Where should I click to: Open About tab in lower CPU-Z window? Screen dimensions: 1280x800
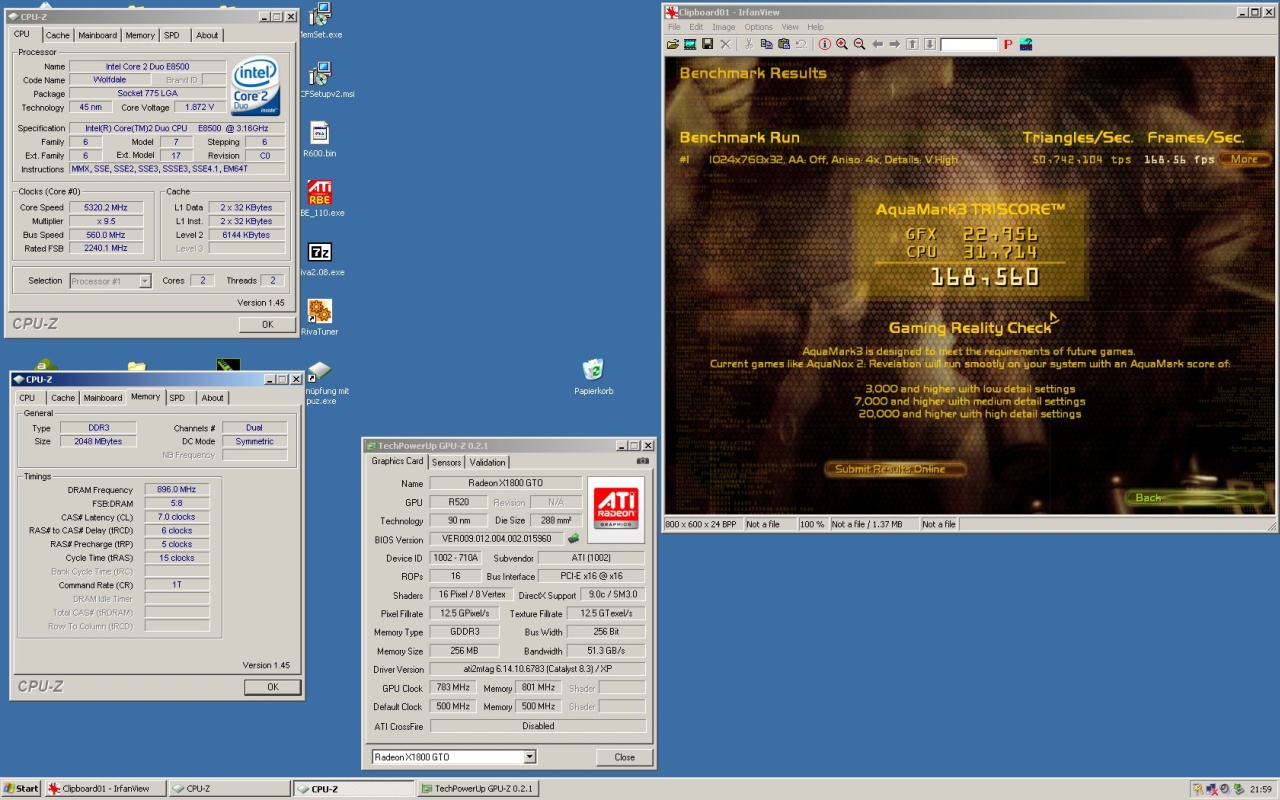coord(213,398)
